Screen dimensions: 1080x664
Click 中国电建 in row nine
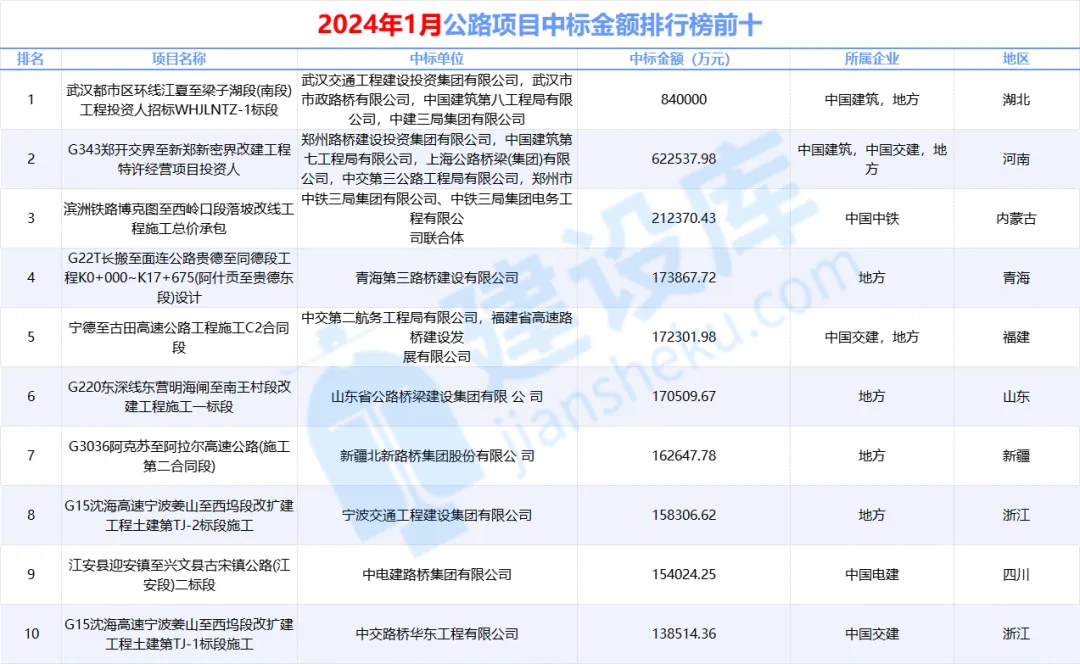tap(874, 575)
